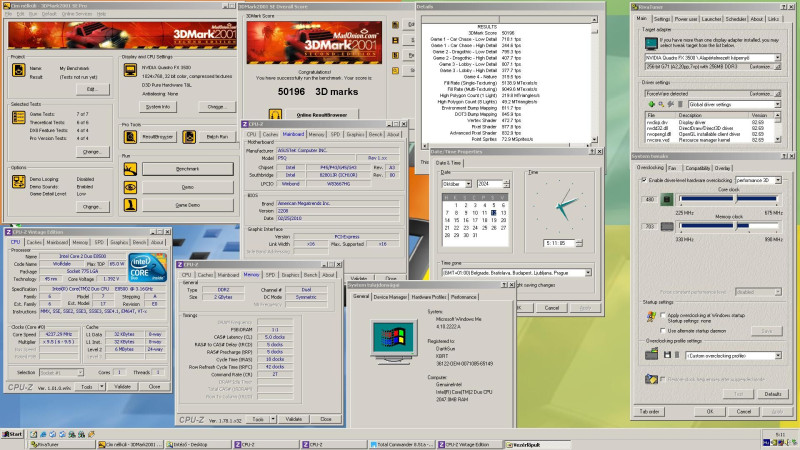800x450 pixels.
Task: Click the memory chip icon beside memory clock slider
Action: (667, 226)
